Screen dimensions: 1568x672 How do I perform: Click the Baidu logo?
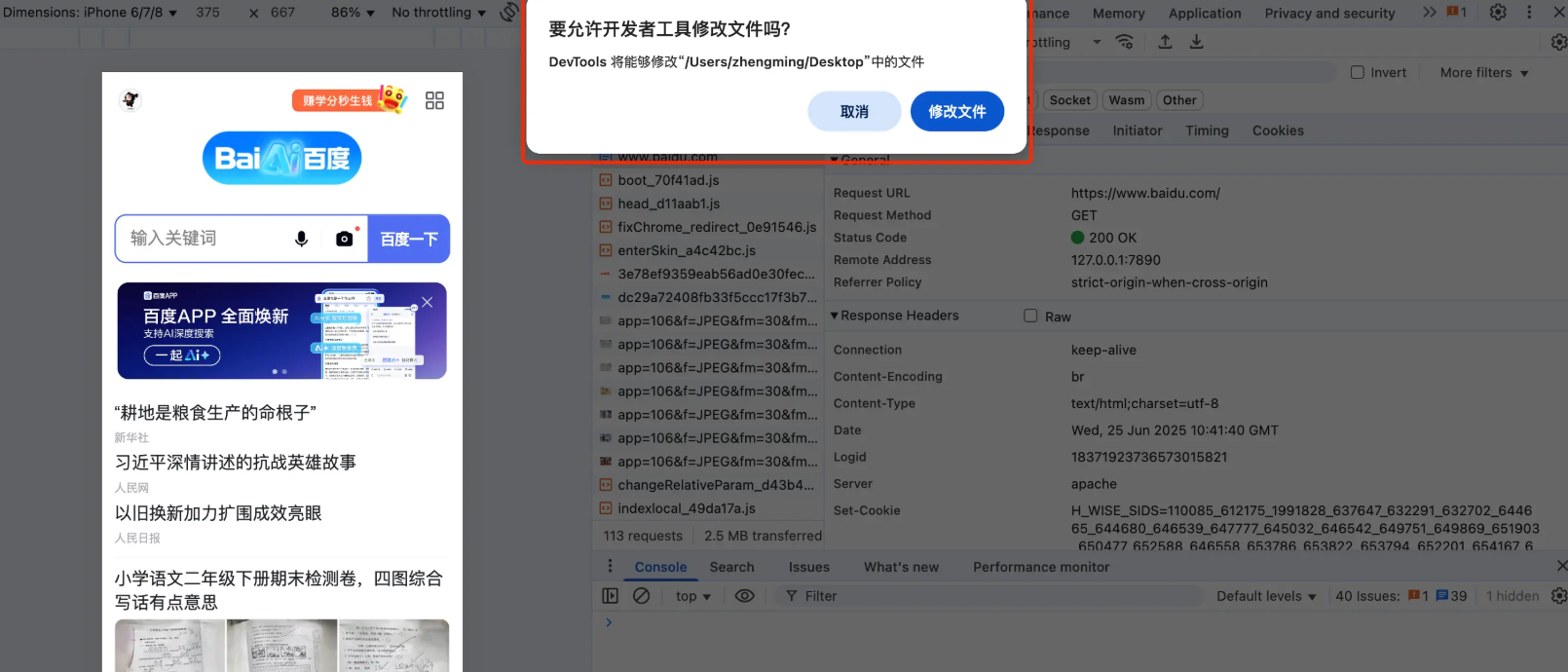point(281,158)
